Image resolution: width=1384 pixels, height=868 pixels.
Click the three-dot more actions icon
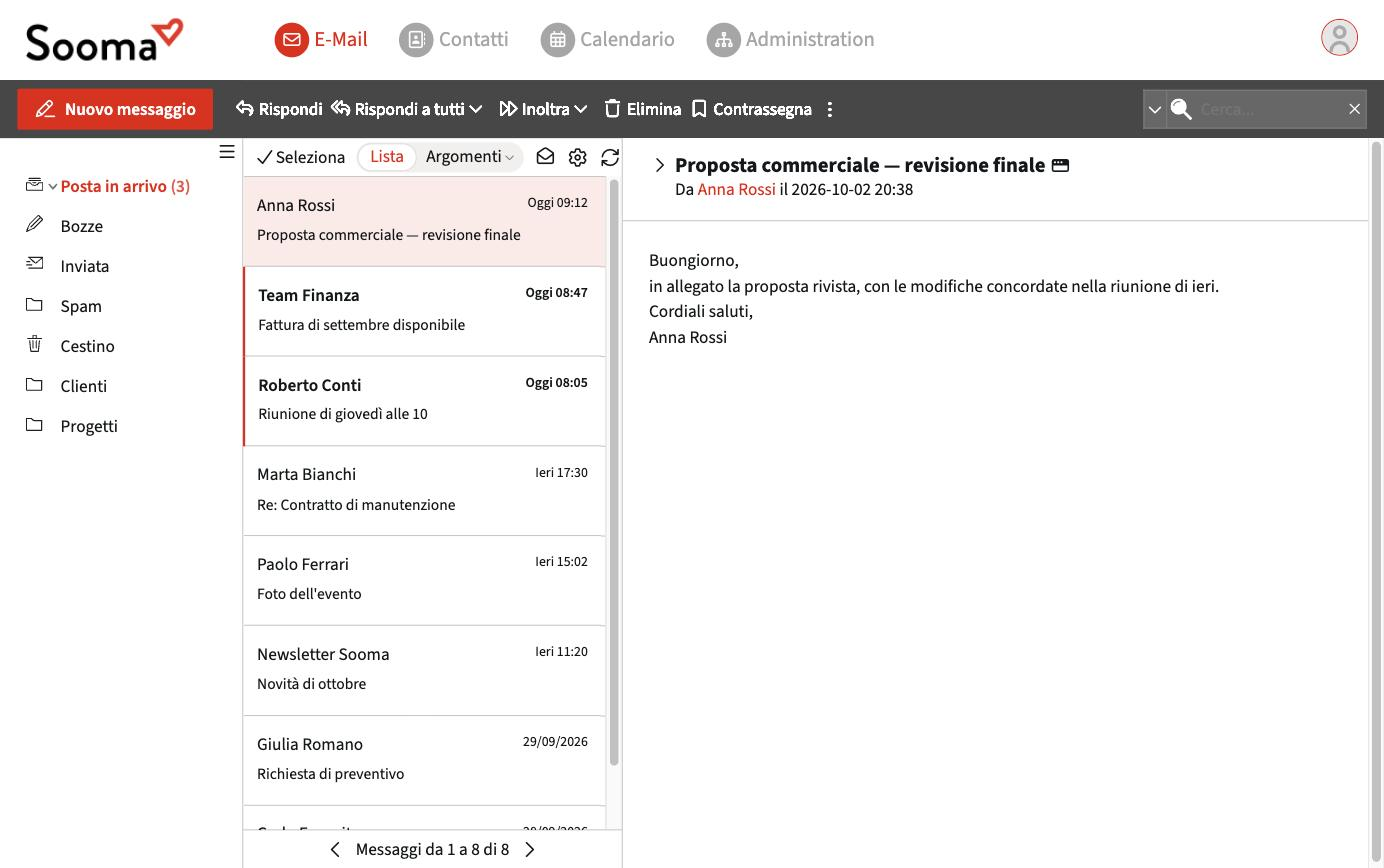(830, 109)
